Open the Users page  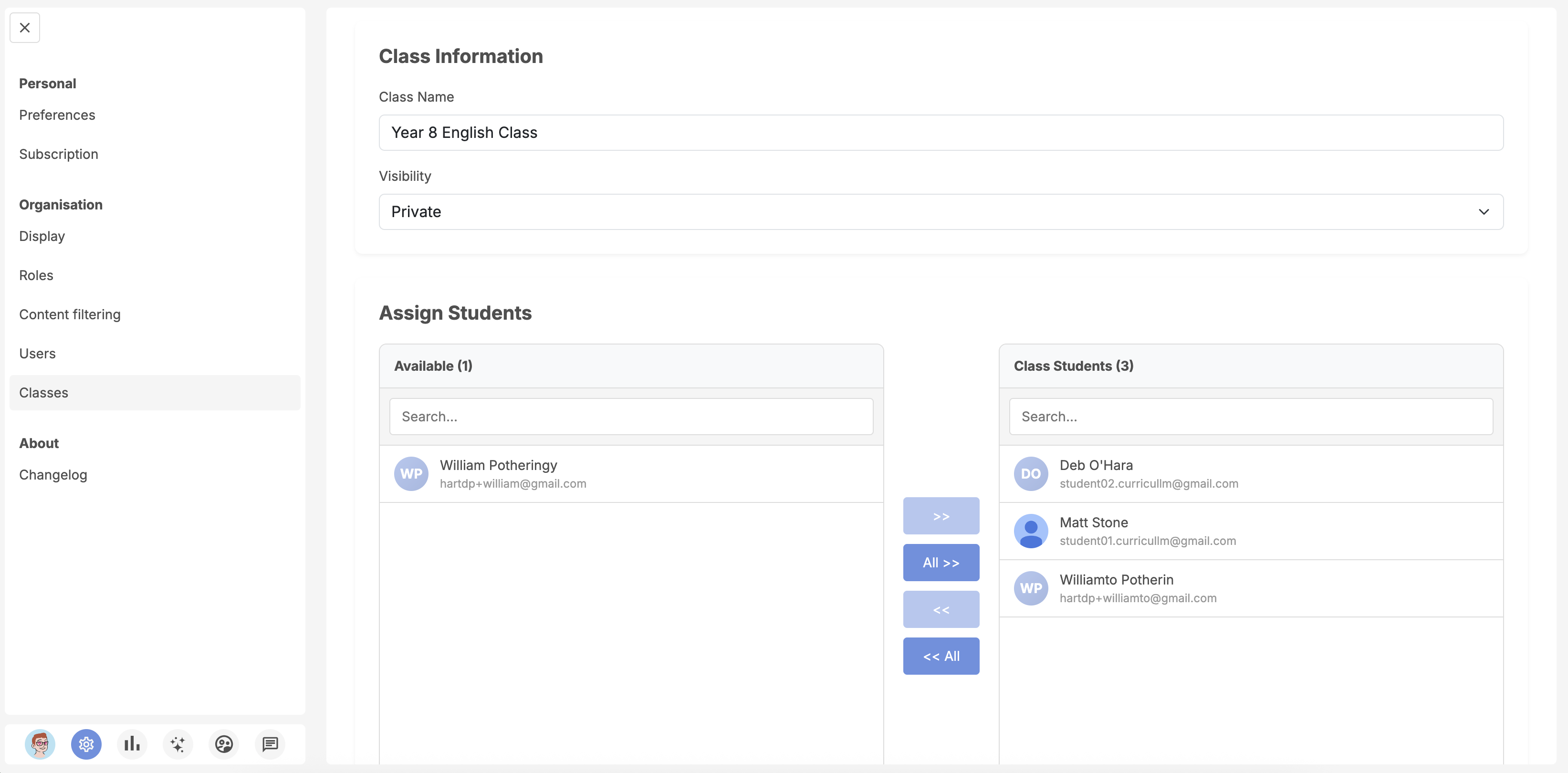[x=37, y=353]
